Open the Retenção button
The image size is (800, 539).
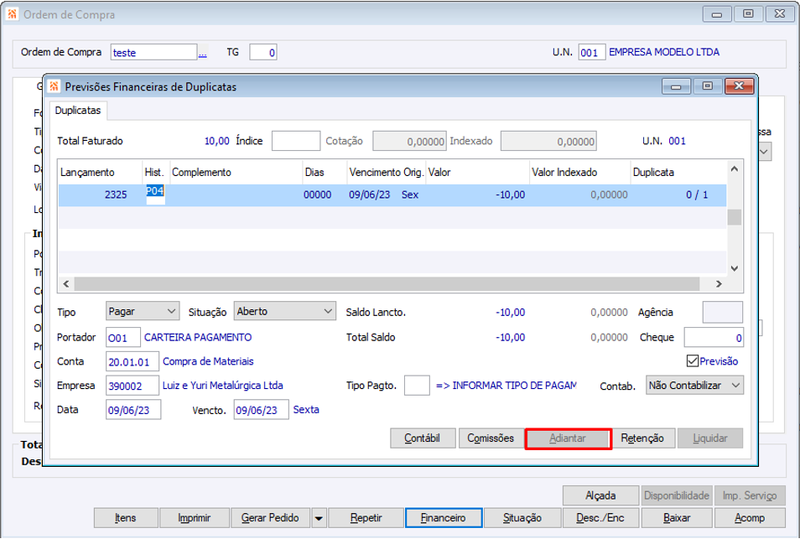(x=642, y=438)
